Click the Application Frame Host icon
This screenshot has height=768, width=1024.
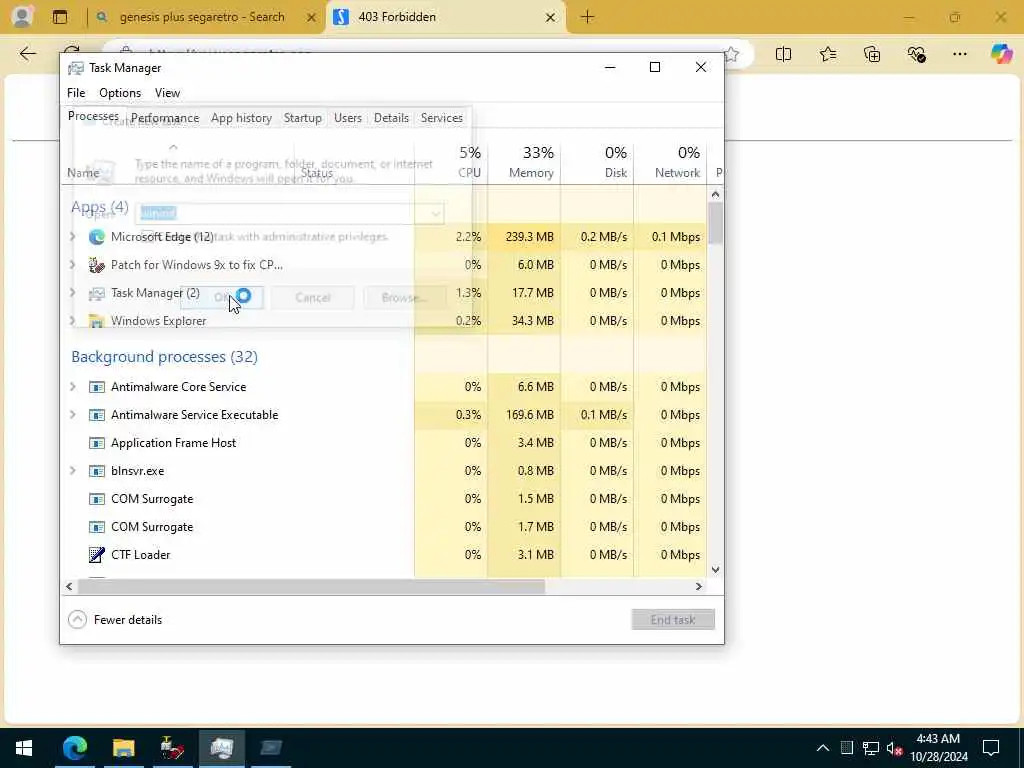click(x=97, y=443)
